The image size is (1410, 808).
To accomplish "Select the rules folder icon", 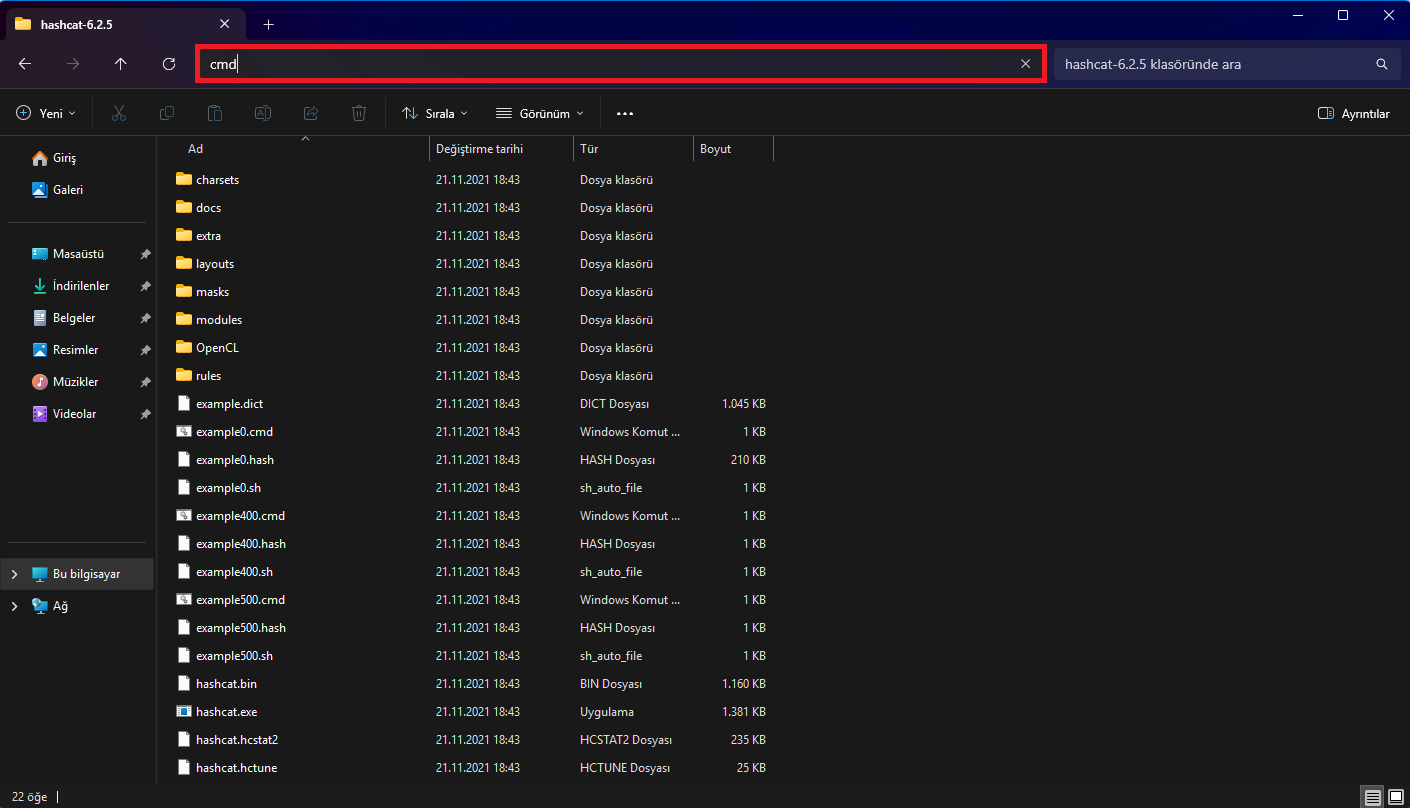I will pyautogui.click(x=183, y=376).
